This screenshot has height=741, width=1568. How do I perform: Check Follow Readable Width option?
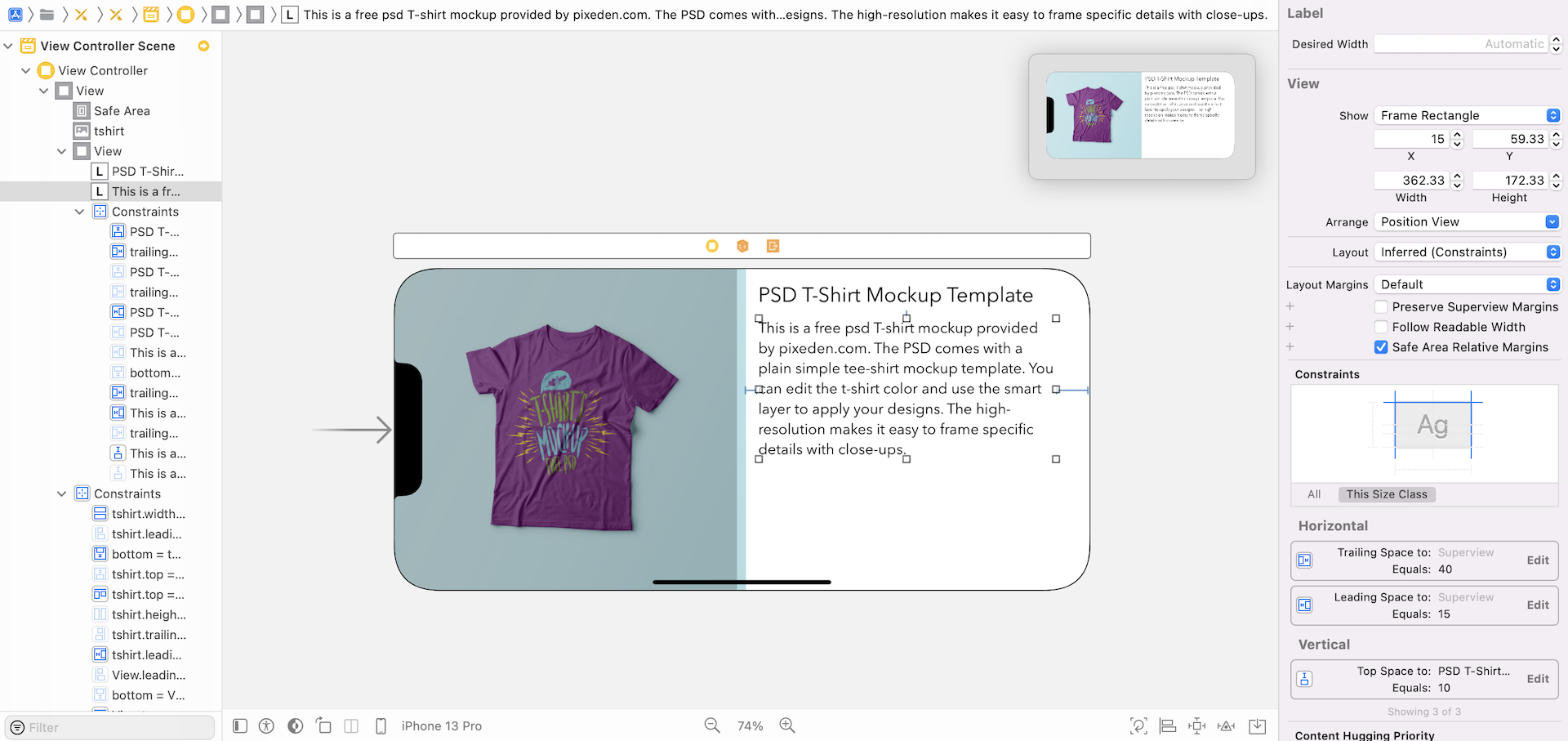click(x=1381, y=327)
